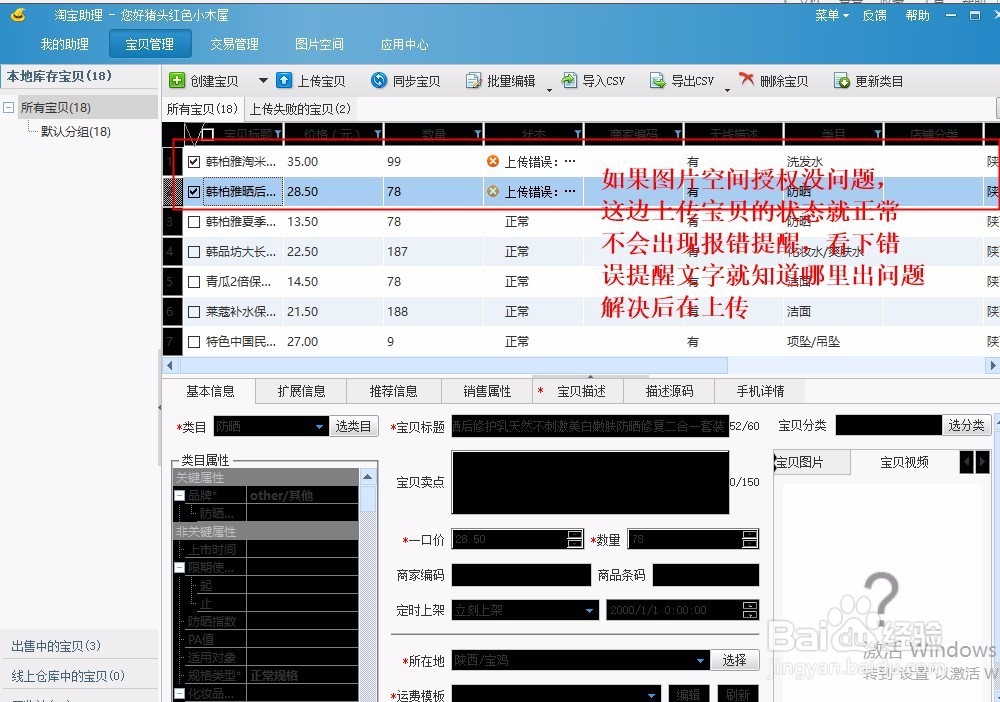Open the 手机详情 detail tab
This screenshot has height=702, width=1000.
coord(760,391)
